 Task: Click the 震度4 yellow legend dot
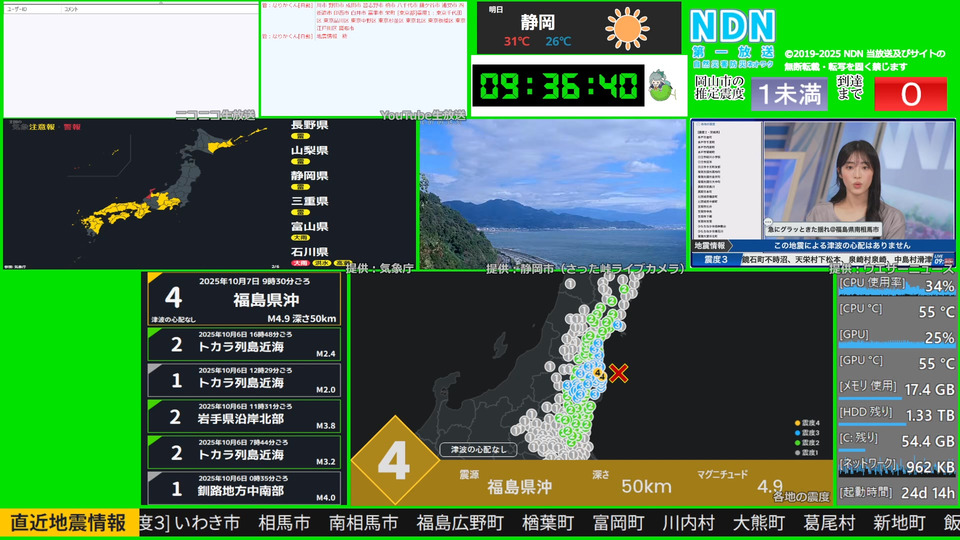(797, 423)
